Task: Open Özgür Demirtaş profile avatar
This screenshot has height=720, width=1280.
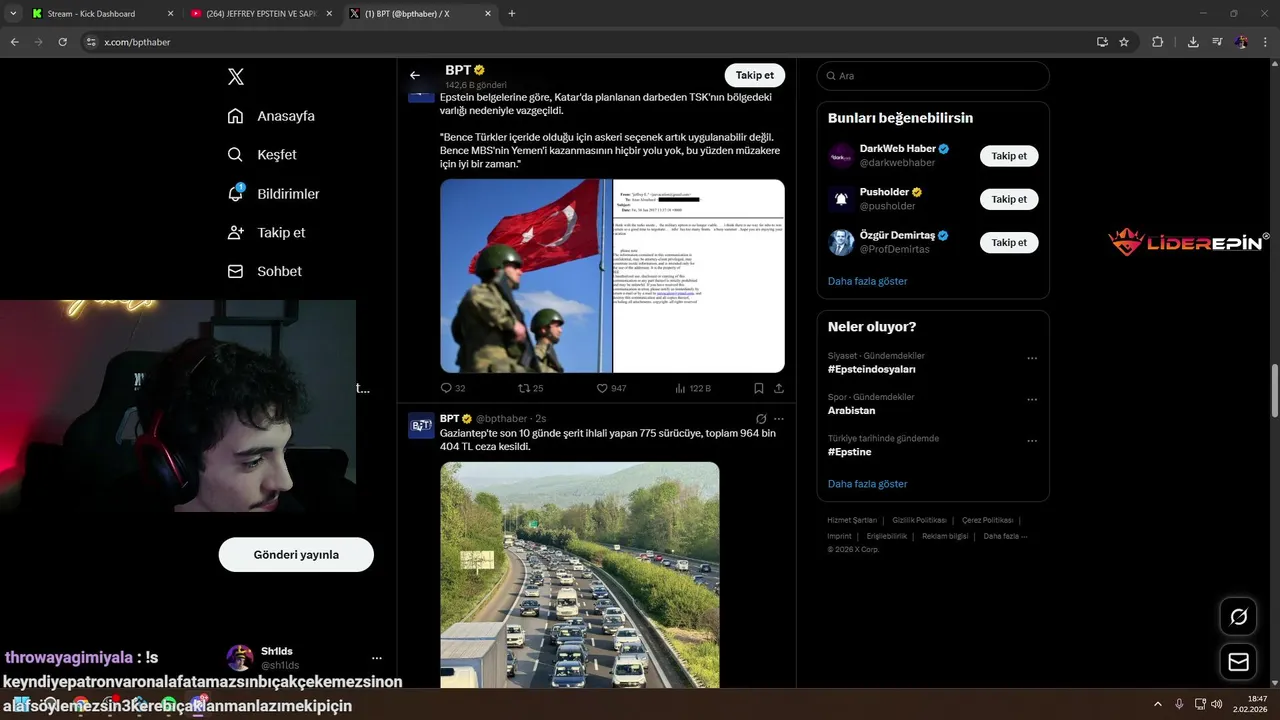Action: [x=841, y=242]
